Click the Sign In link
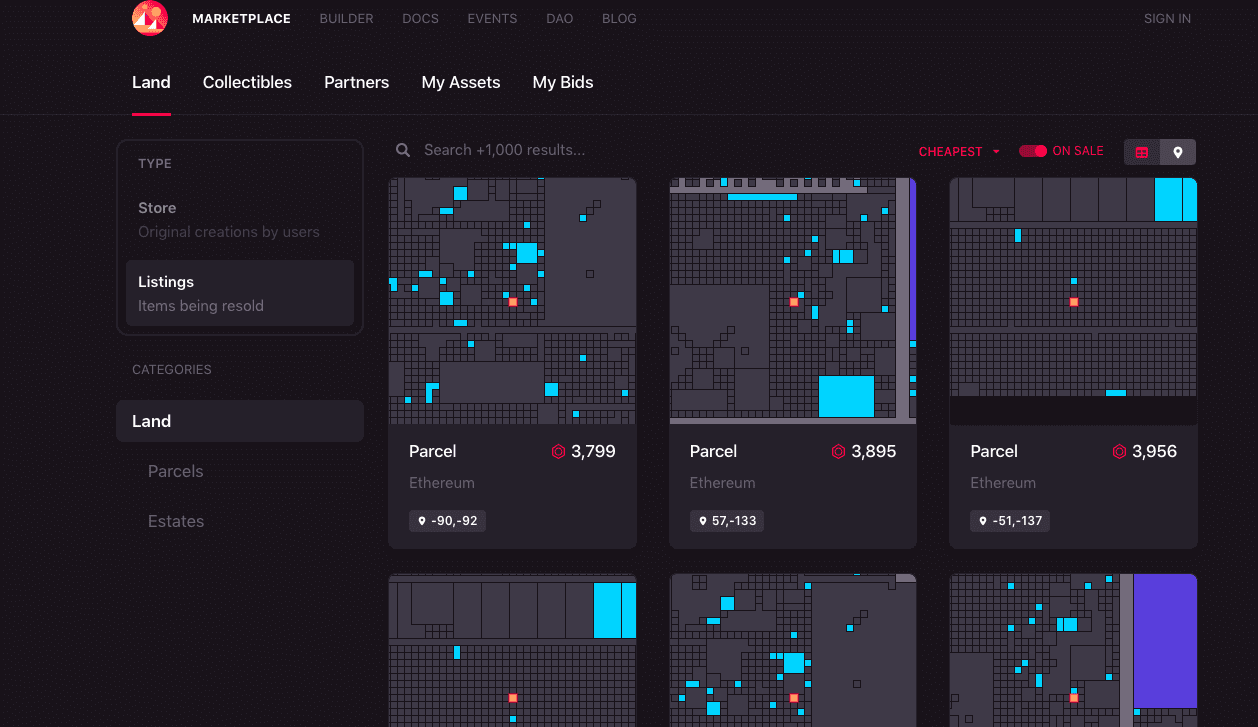 tap(1167, 19)
